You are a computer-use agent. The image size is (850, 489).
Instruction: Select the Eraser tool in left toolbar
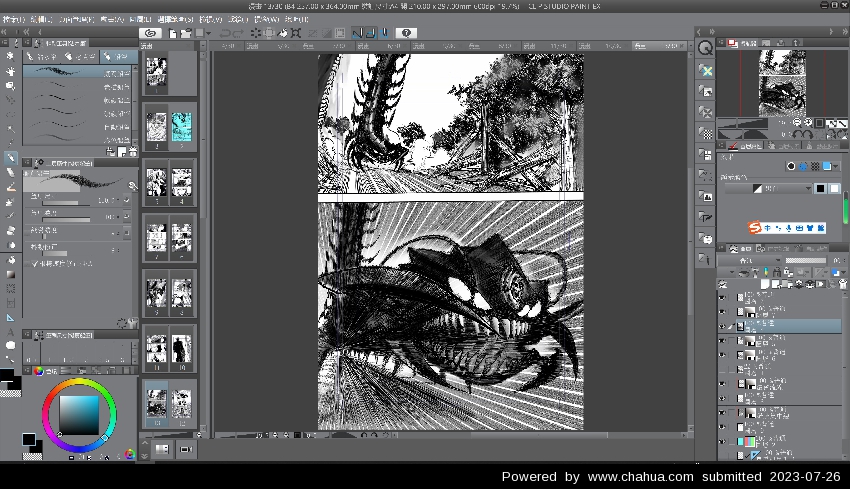click(10, 230)
